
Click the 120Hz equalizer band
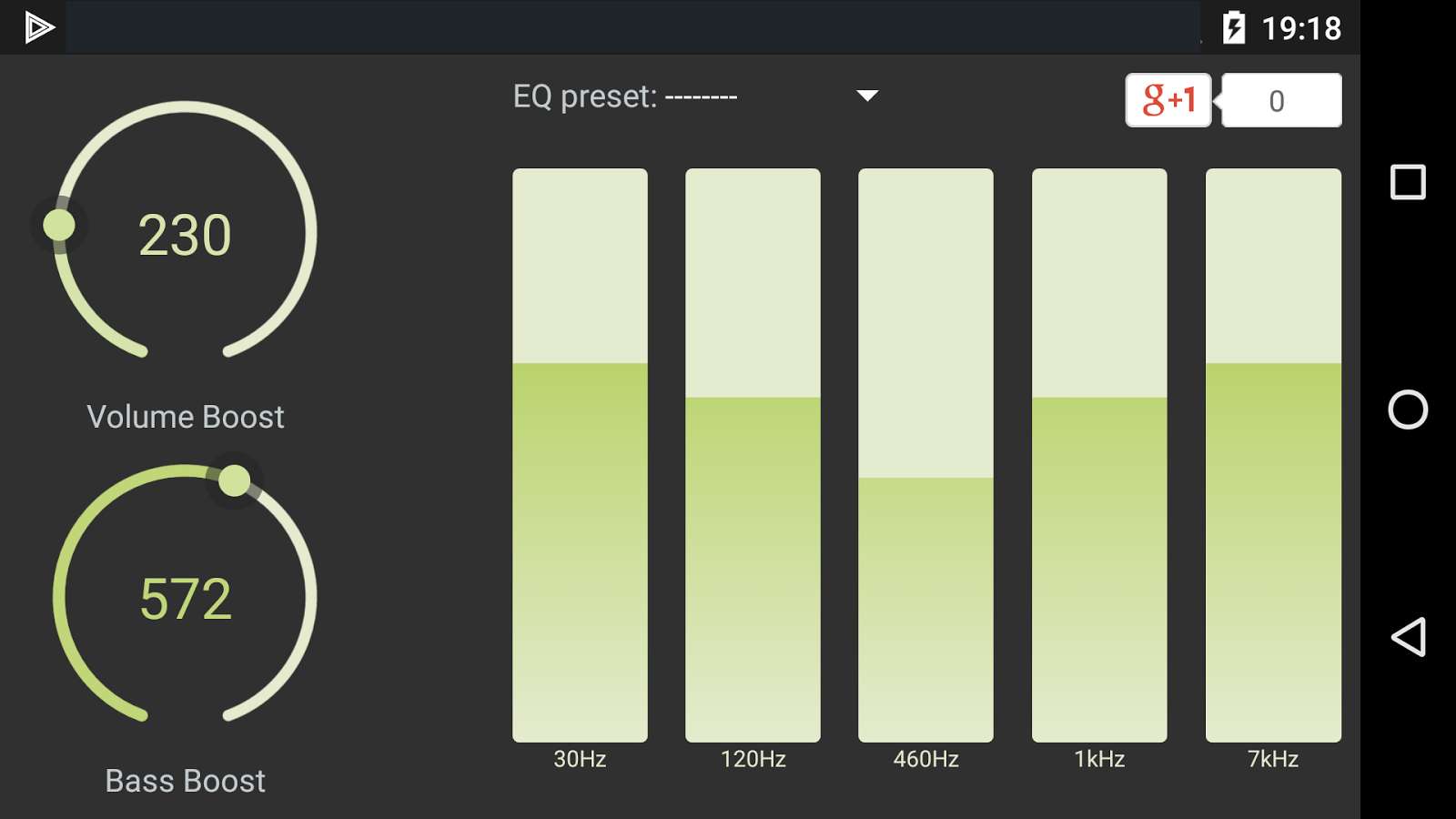coord(753,455)
